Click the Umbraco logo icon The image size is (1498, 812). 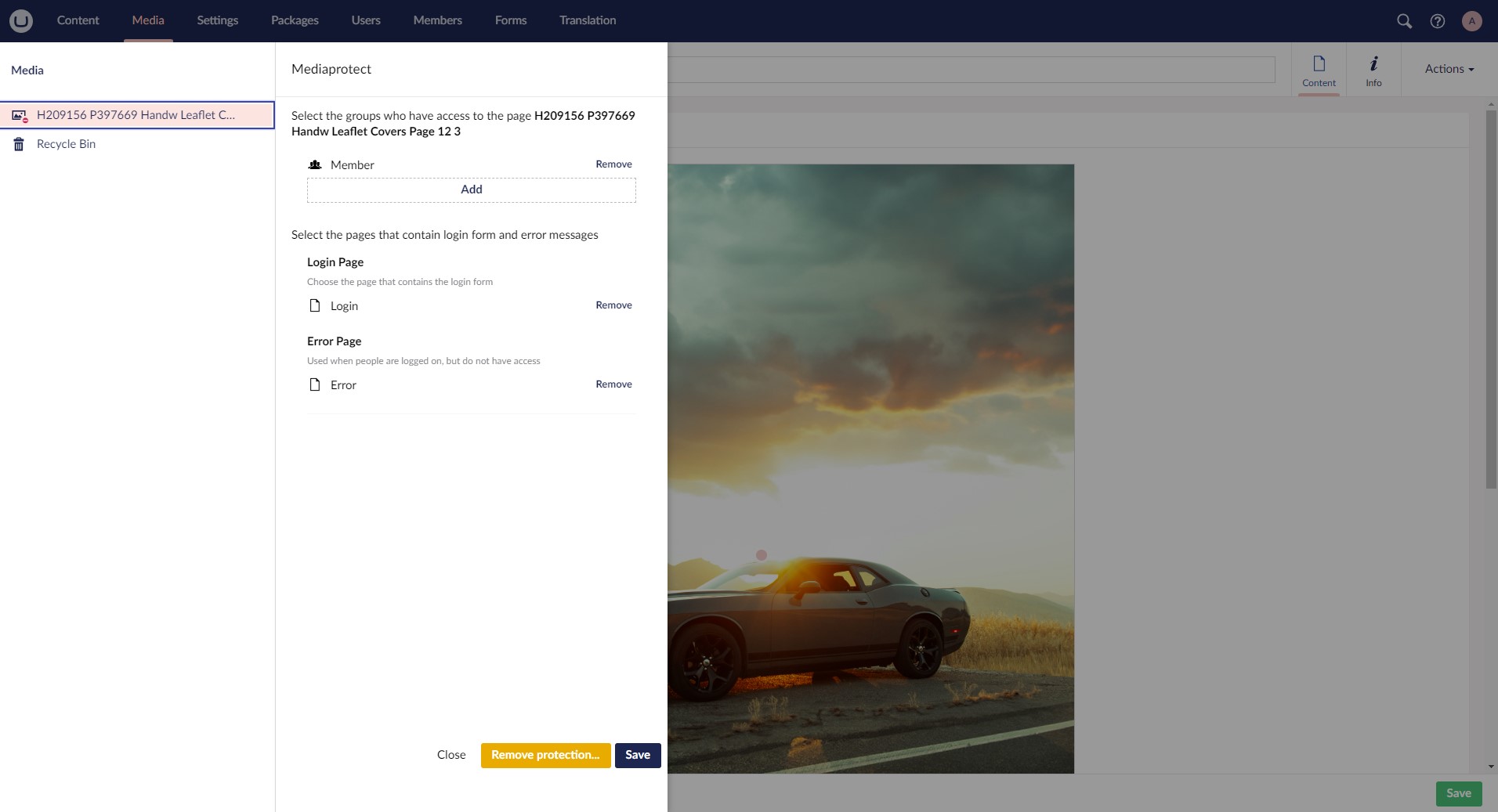point(21,20)
